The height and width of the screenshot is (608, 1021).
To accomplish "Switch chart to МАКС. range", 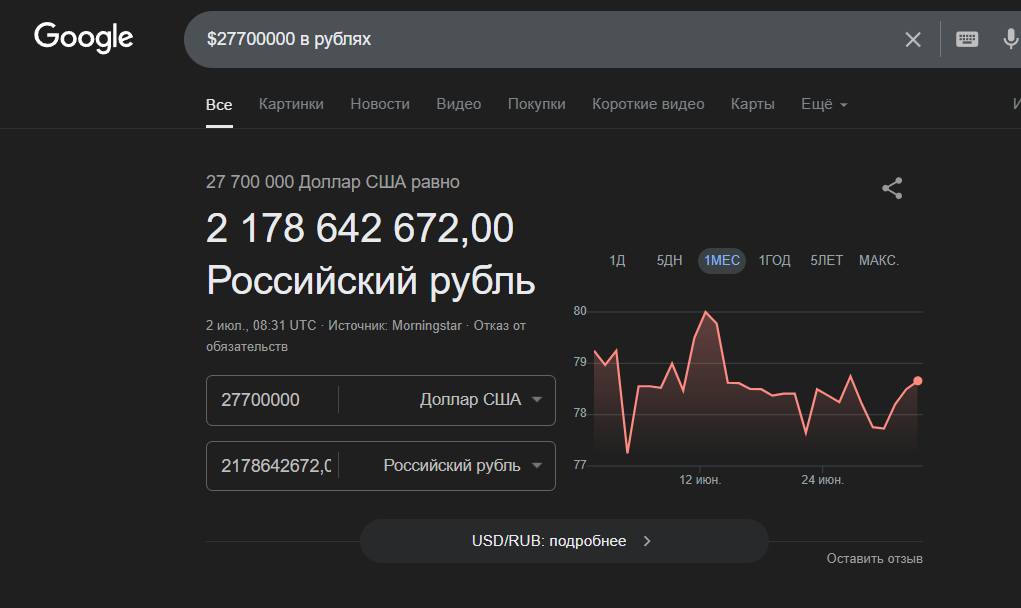I will click(x=879, y=261).
